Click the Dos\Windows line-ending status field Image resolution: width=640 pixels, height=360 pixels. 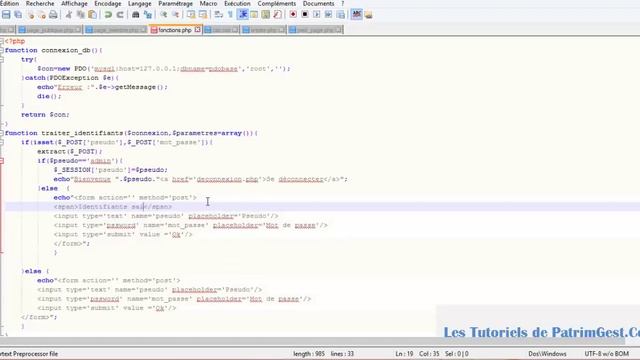(x=547, y=354)
